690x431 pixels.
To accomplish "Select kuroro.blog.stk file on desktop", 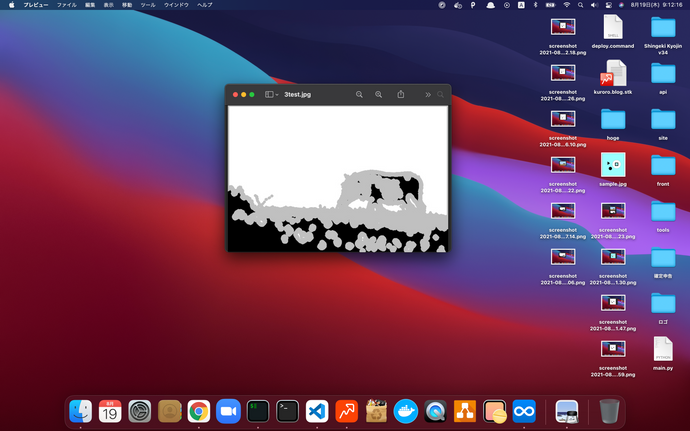I will [x=613, y=78].
